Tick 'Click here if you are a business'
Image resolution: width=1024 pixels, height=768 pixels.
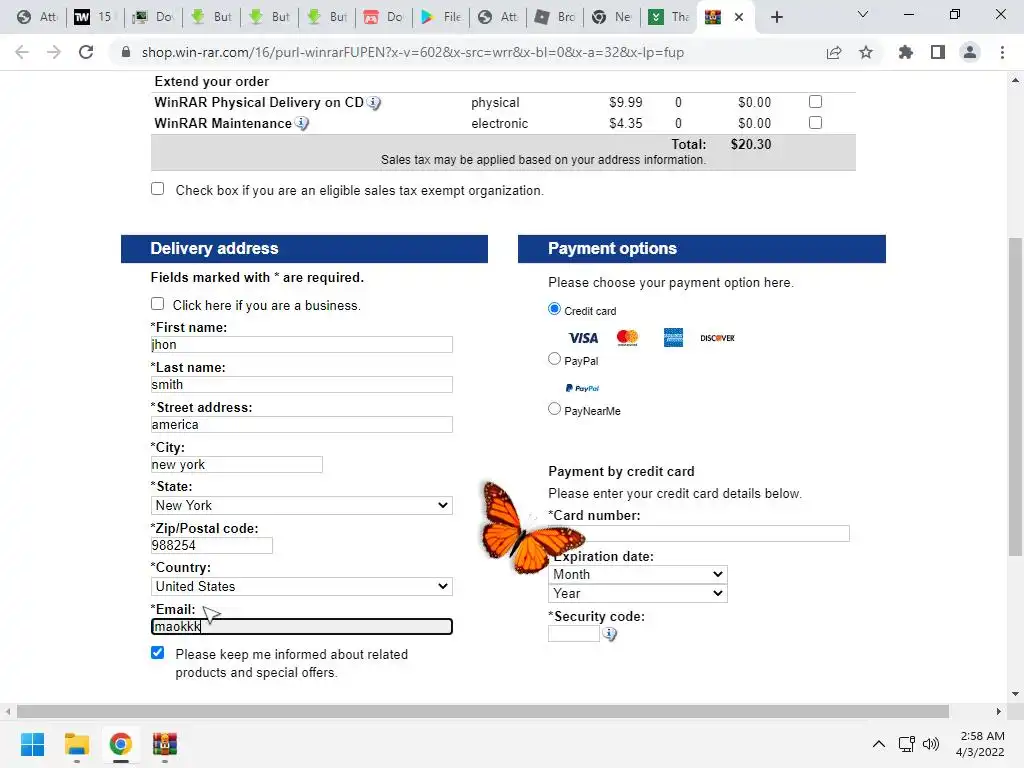(157, 304)
